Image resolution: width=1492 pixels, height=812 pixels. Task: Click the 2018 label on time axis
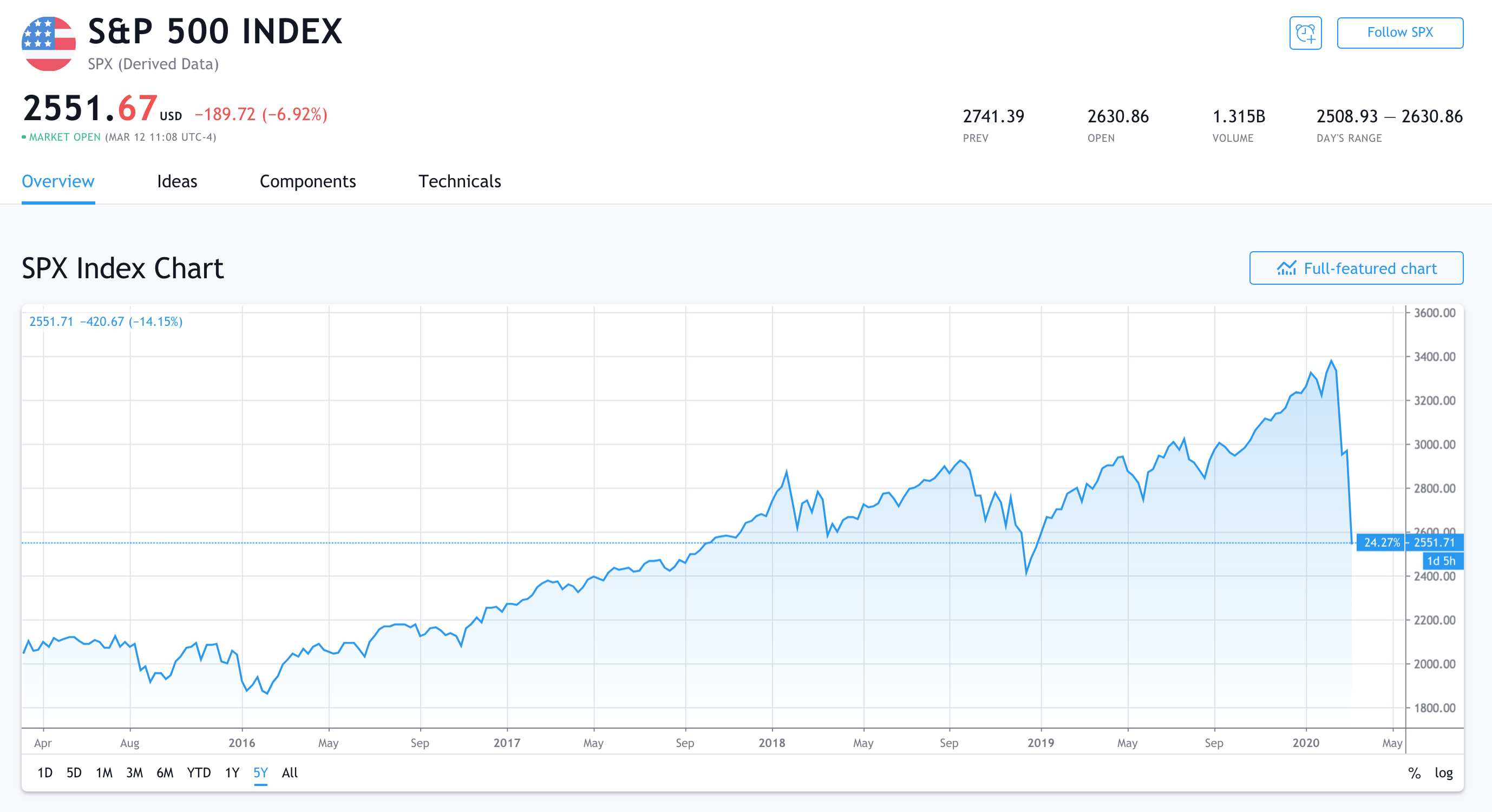[772, 743]
